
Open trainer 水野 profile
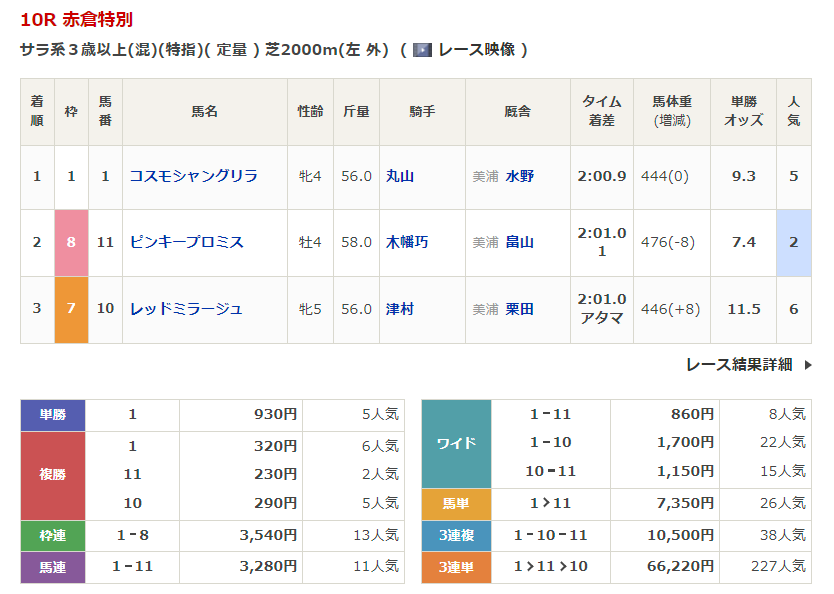519,176
